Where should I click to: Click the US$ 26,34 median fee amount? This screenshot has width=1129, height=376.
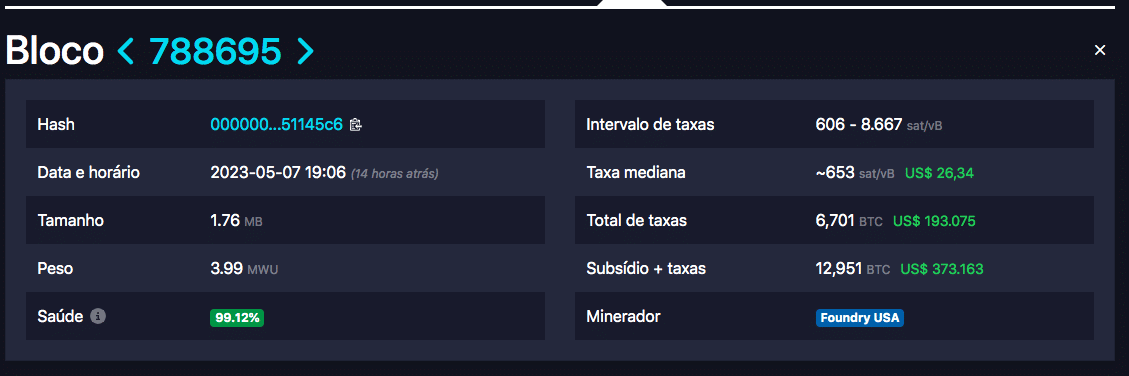pyautogui.click(x=940, y=173)
